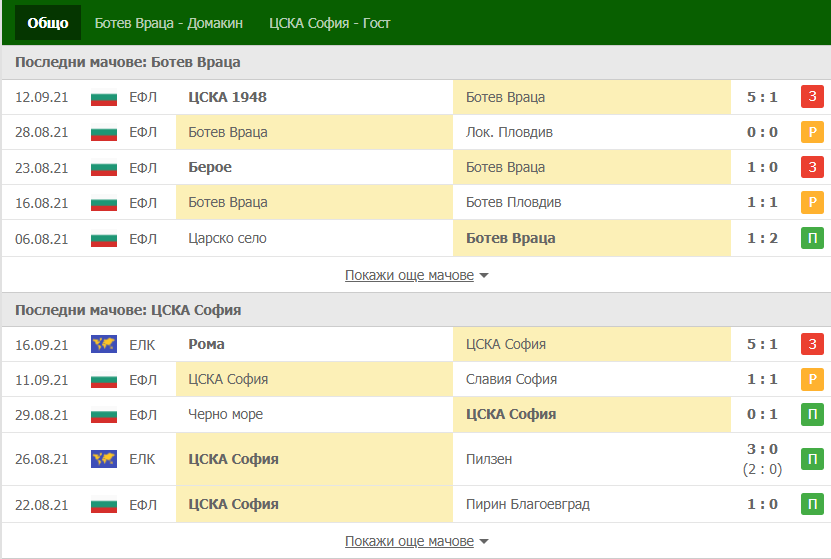
Task: Click score 1 : 1 against Ботев Пловдив
Action: [x=762, y=202]
